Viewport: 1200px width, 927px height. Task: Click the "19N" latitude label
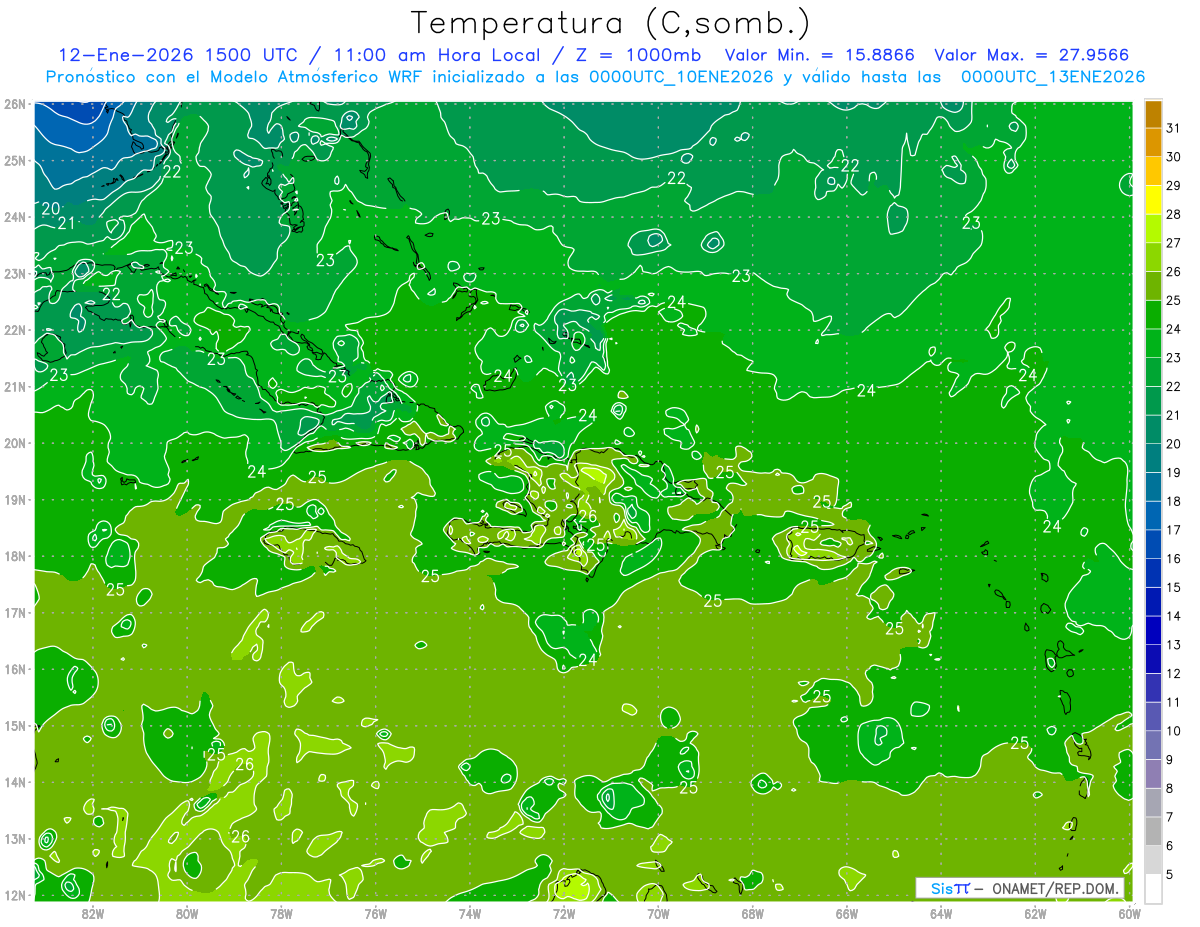pyautogui.click(x=14, y=500)
